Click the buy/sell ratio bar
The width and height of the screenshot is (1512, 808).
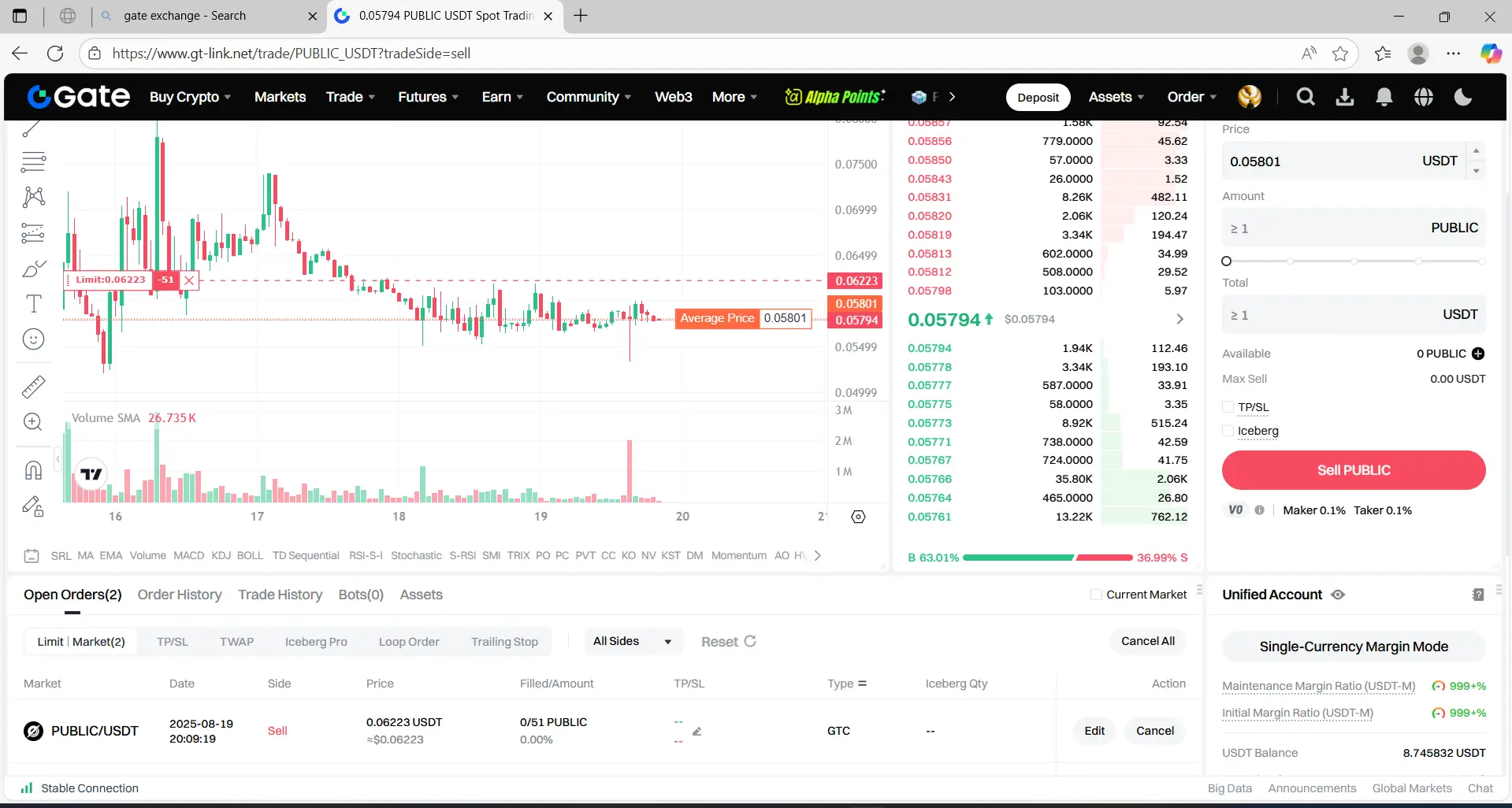pos(1047,558)
